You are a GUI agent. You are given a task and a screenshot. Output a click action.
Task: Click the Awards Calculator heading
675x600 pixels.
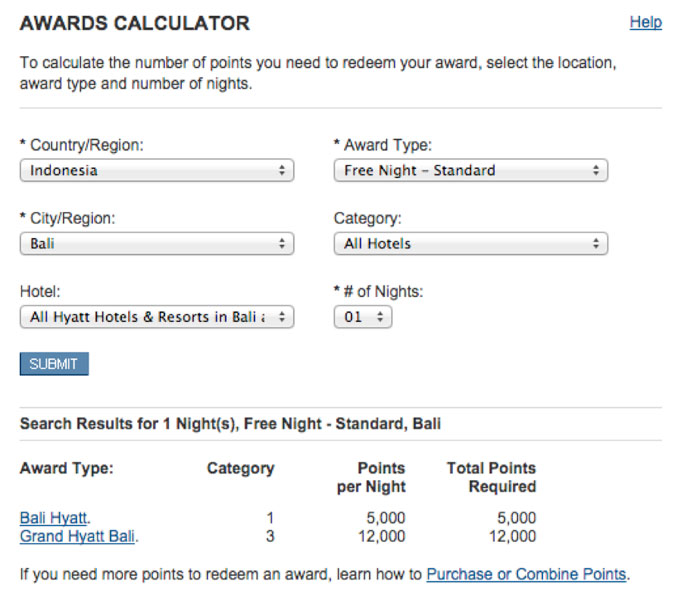point(135,23)
